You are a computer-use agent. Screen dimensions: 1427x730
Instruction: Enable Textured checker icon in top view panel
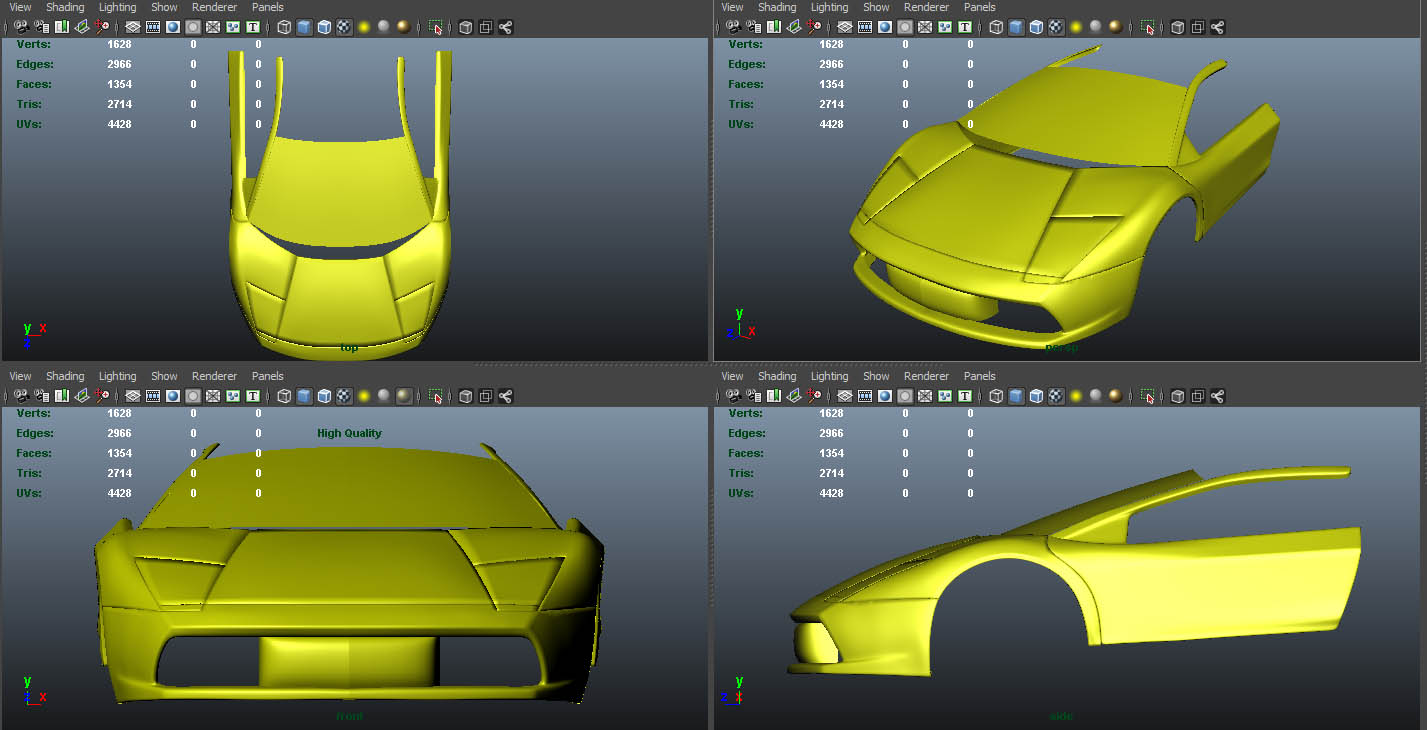pyautogui.click(x=344, y=27)
